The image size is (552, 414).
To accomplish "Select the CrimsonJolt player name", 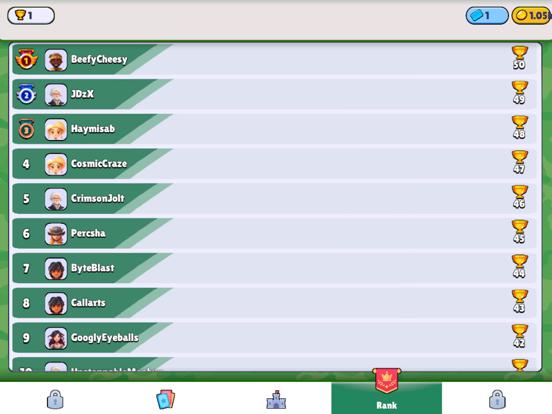I will [x=98, y=199].
